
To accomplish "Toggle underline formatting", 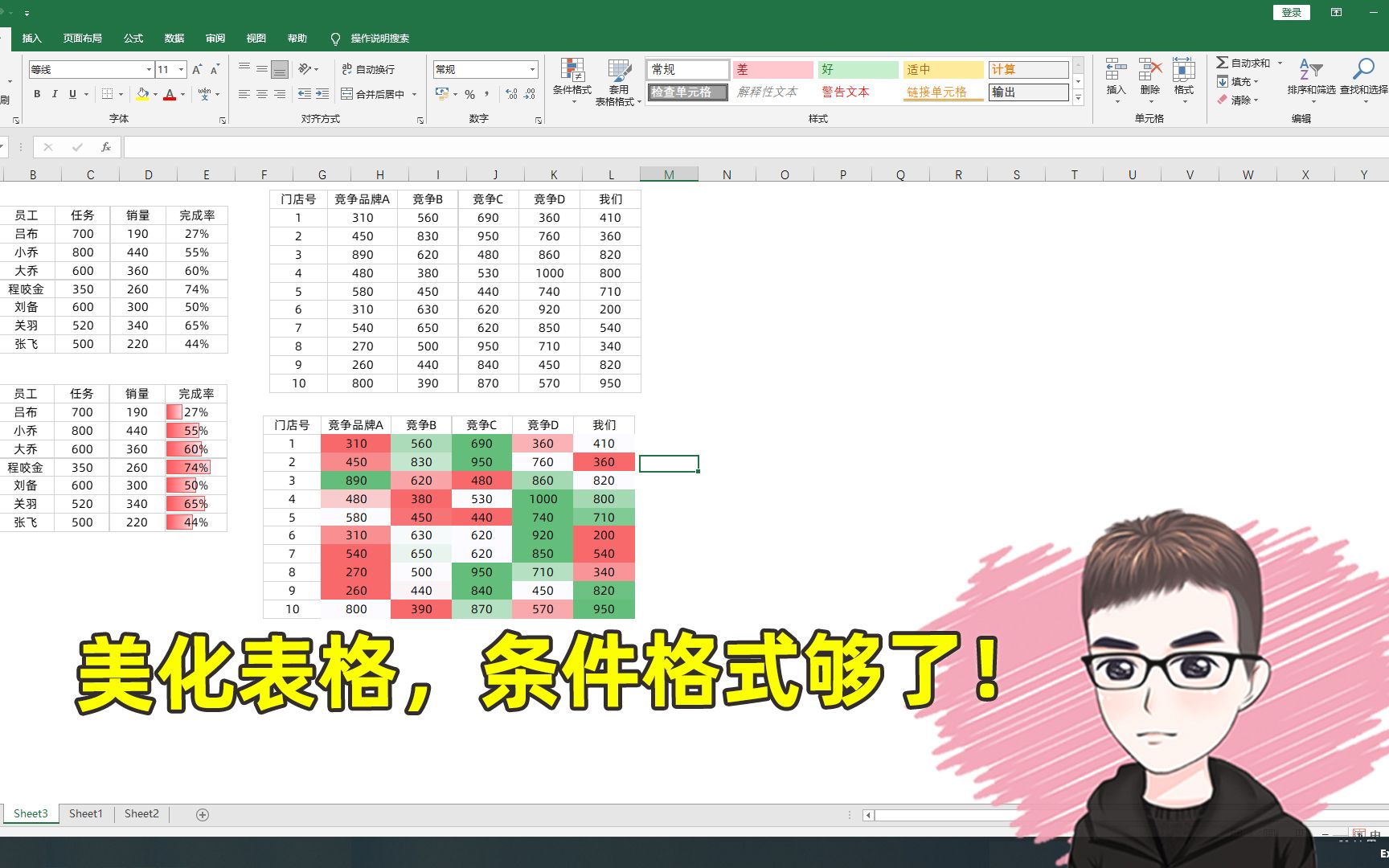I will 71,94.
